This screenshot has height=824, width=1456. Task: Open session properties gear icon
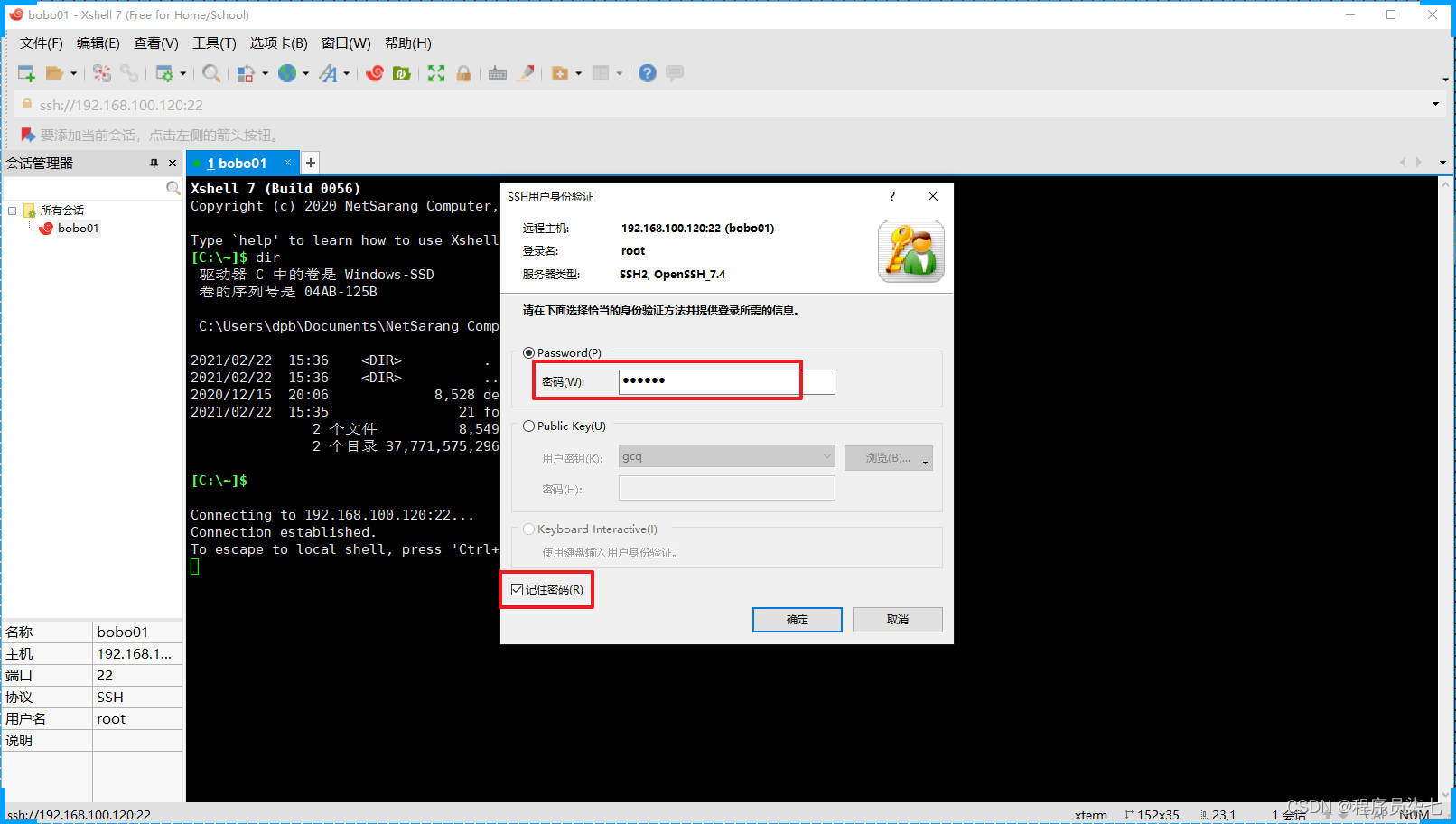point(164,73)
